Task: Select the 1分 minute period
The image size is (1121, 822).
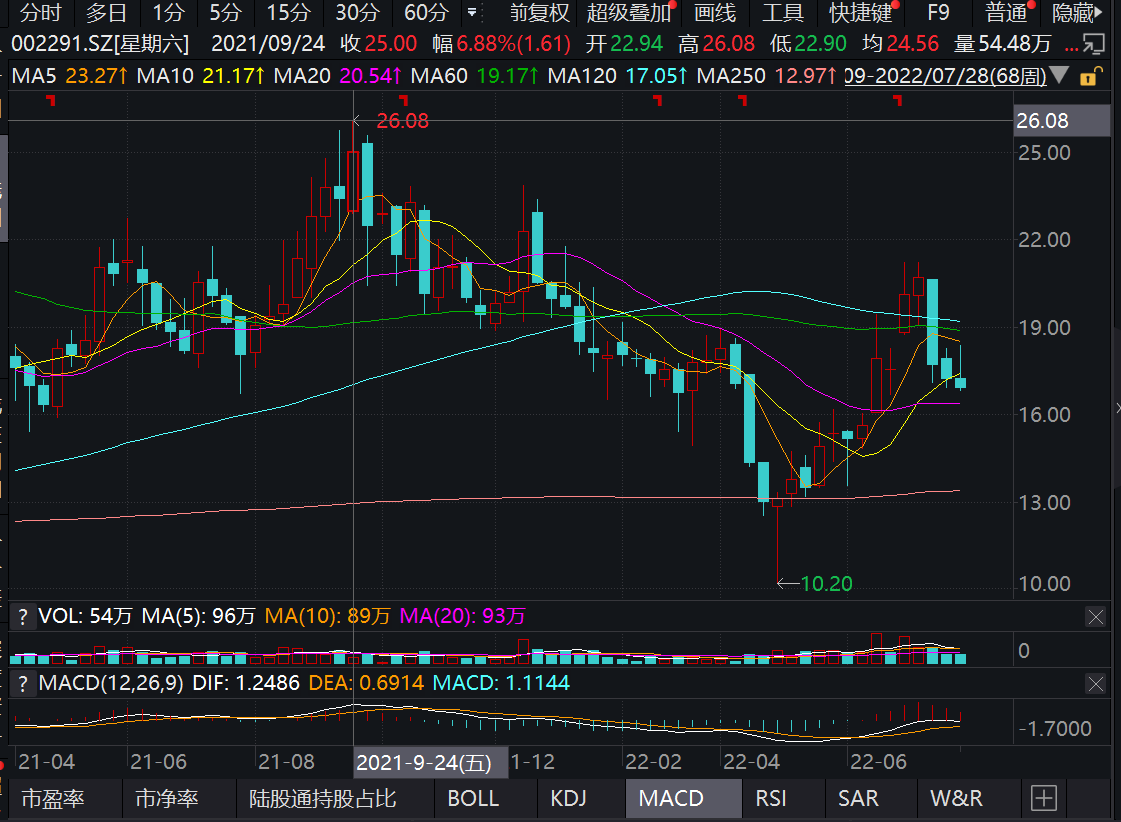Action: (169, 12)
